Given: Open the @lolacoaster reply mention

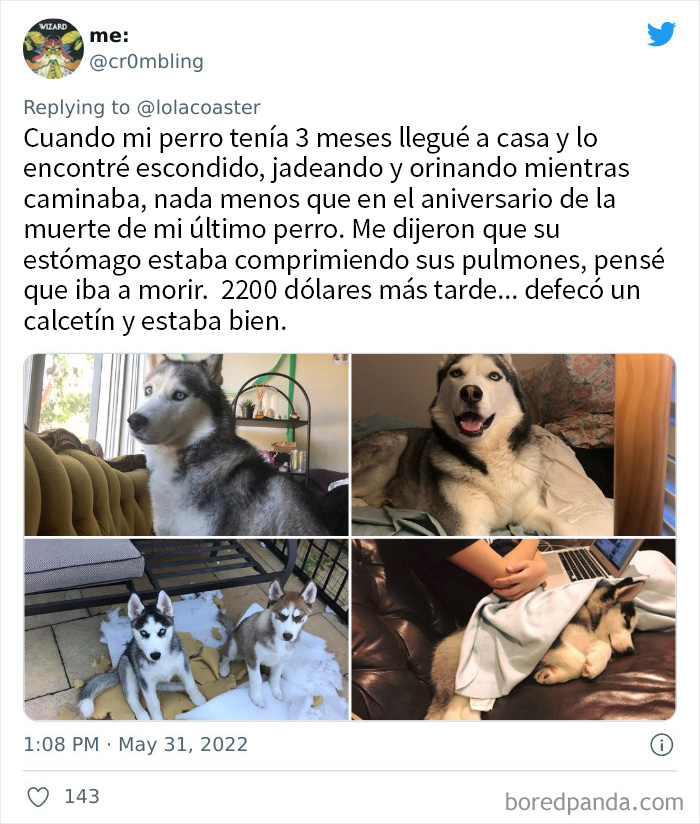Looking at the screenshot, I should 199,107.
